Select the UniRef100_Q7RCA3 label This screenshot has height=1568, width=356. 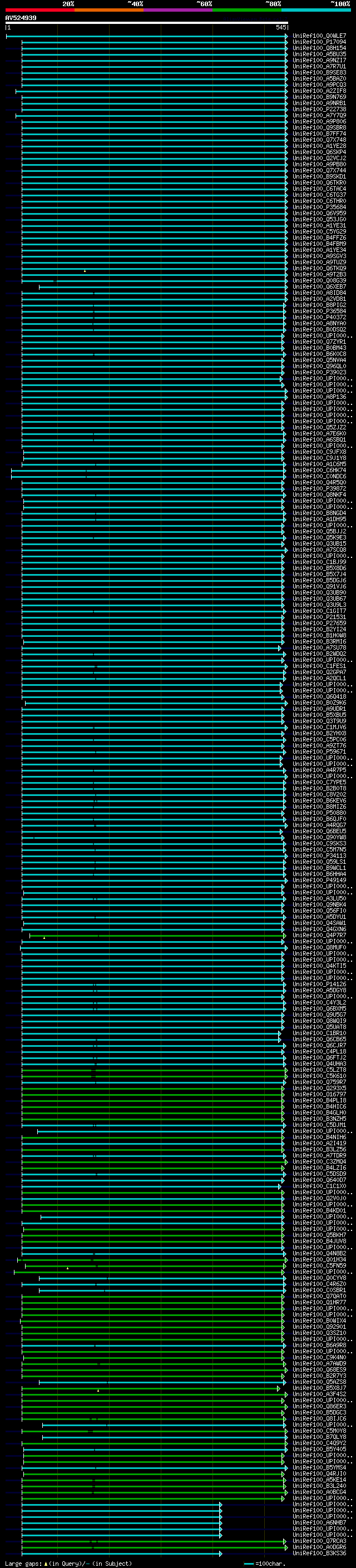pyautogui.click(x=319, y=1541)
